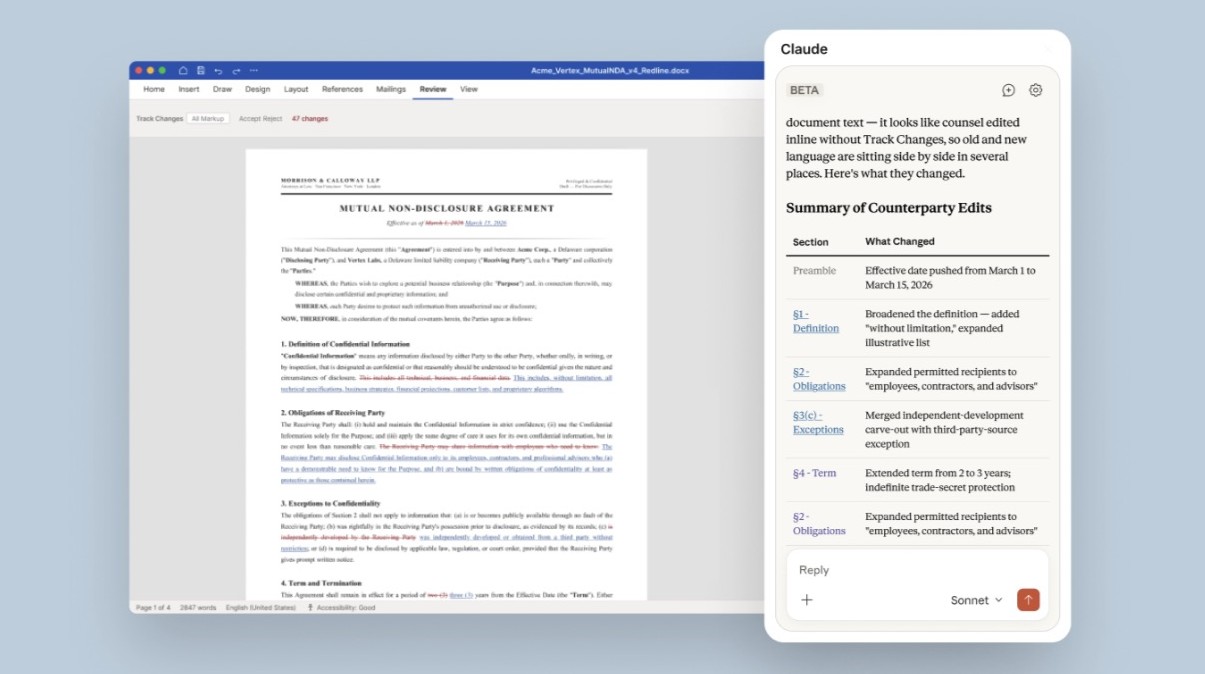Open the §3(c) - Exceptions link

(x=818, y=422)
